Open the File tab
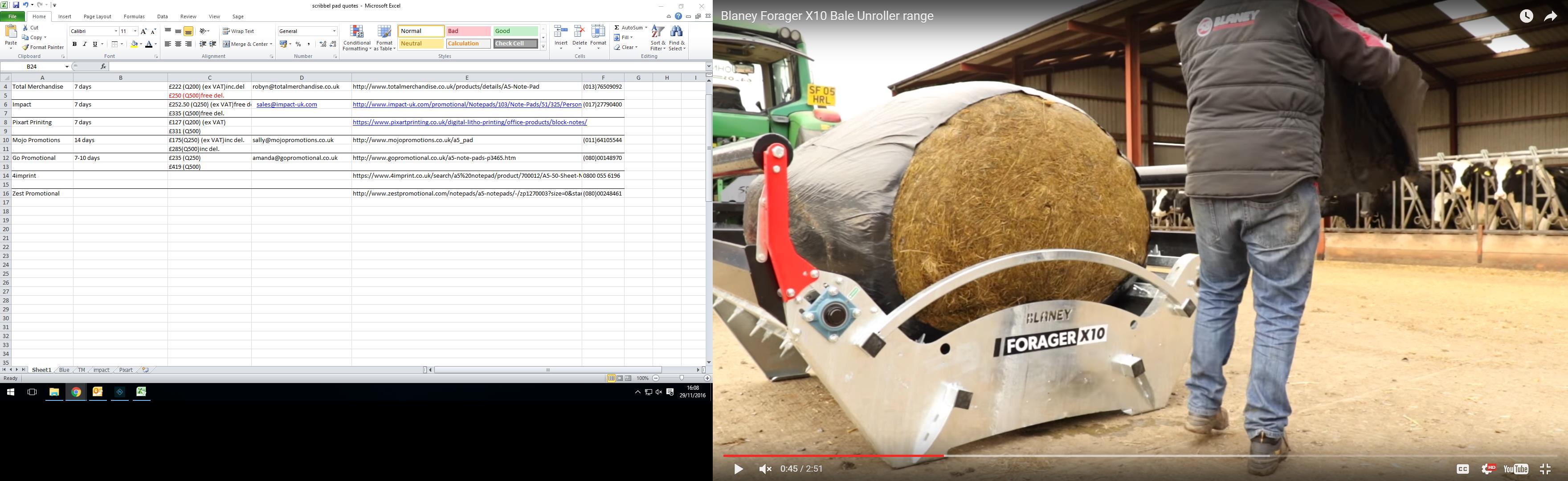1568x481 pixels. 12,16
